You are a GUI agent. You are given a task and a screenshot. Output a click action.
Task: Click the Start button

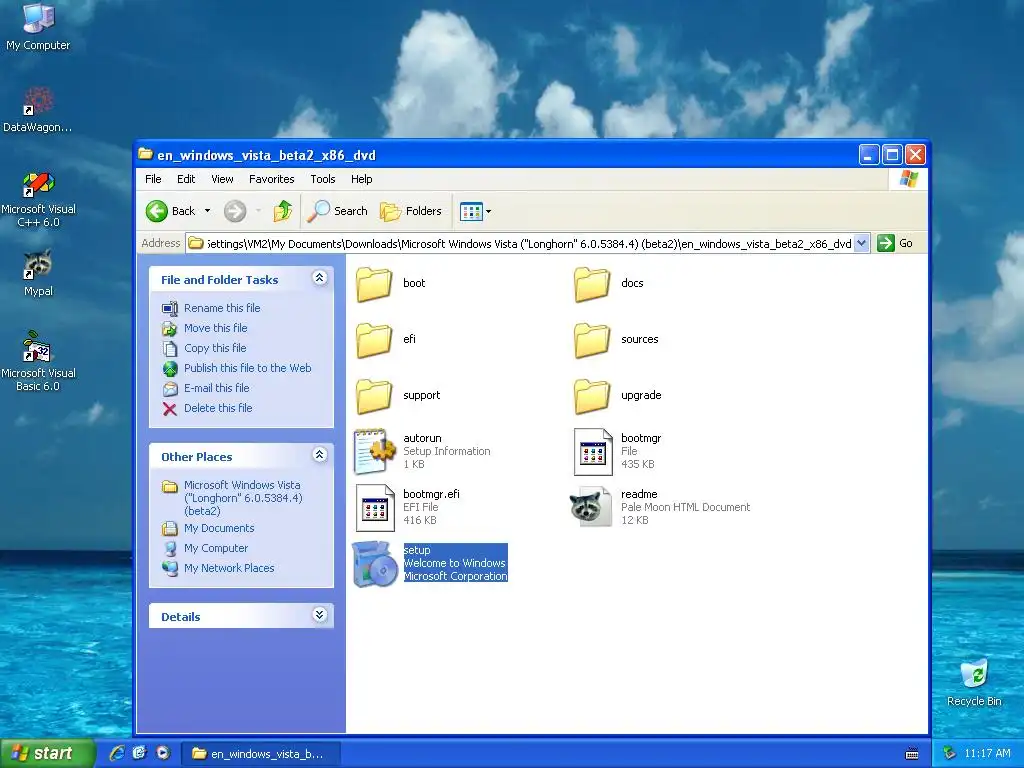pyautogui.click(x=47, y=754)
